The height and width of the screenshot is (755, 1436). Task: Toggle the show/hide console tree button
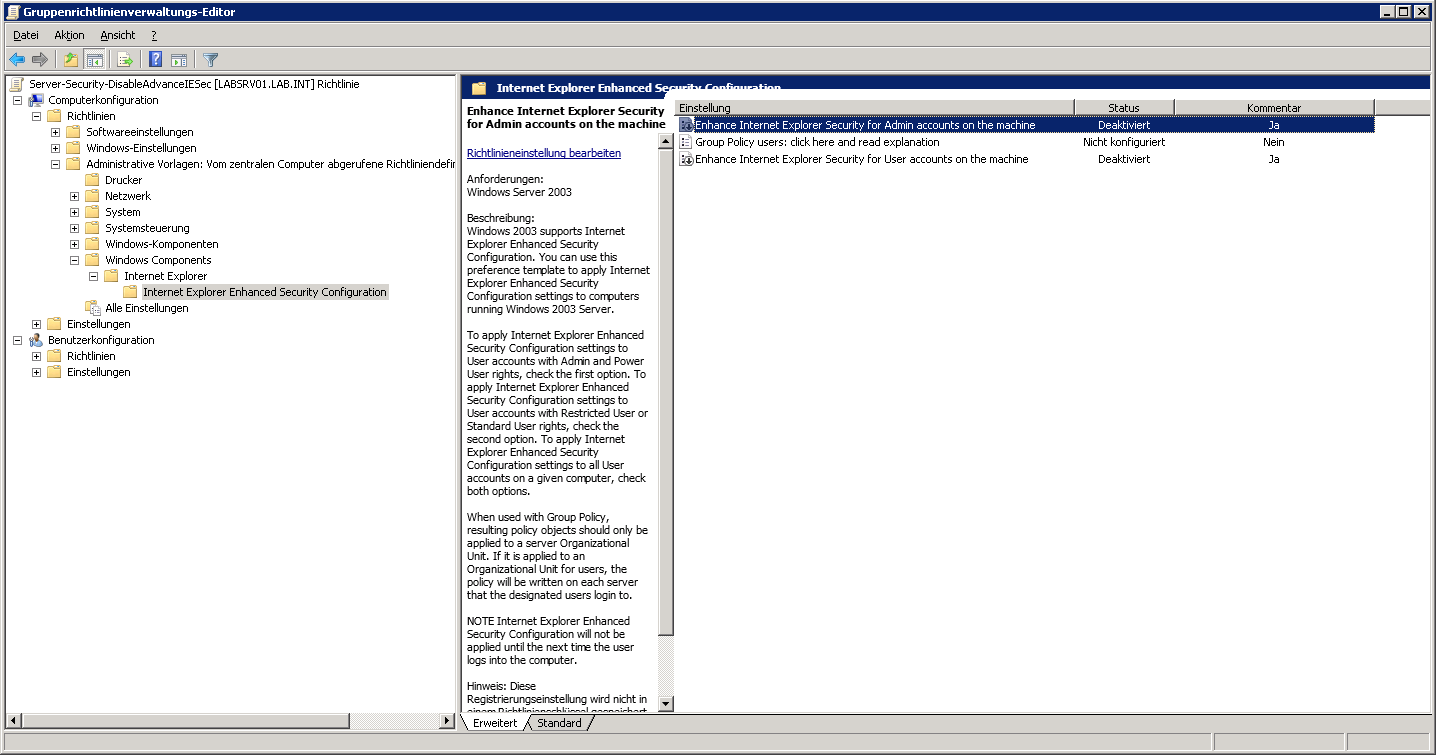point(95,60)
